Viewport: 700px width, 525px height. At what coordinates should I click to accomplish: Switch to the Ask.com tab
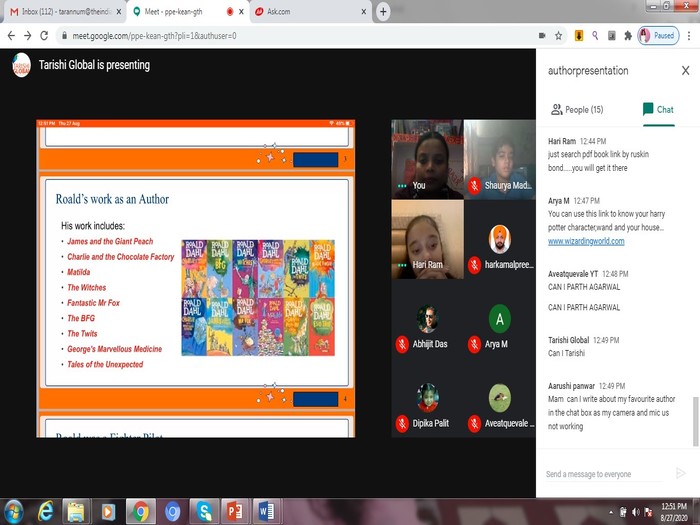tap(306, 12)
